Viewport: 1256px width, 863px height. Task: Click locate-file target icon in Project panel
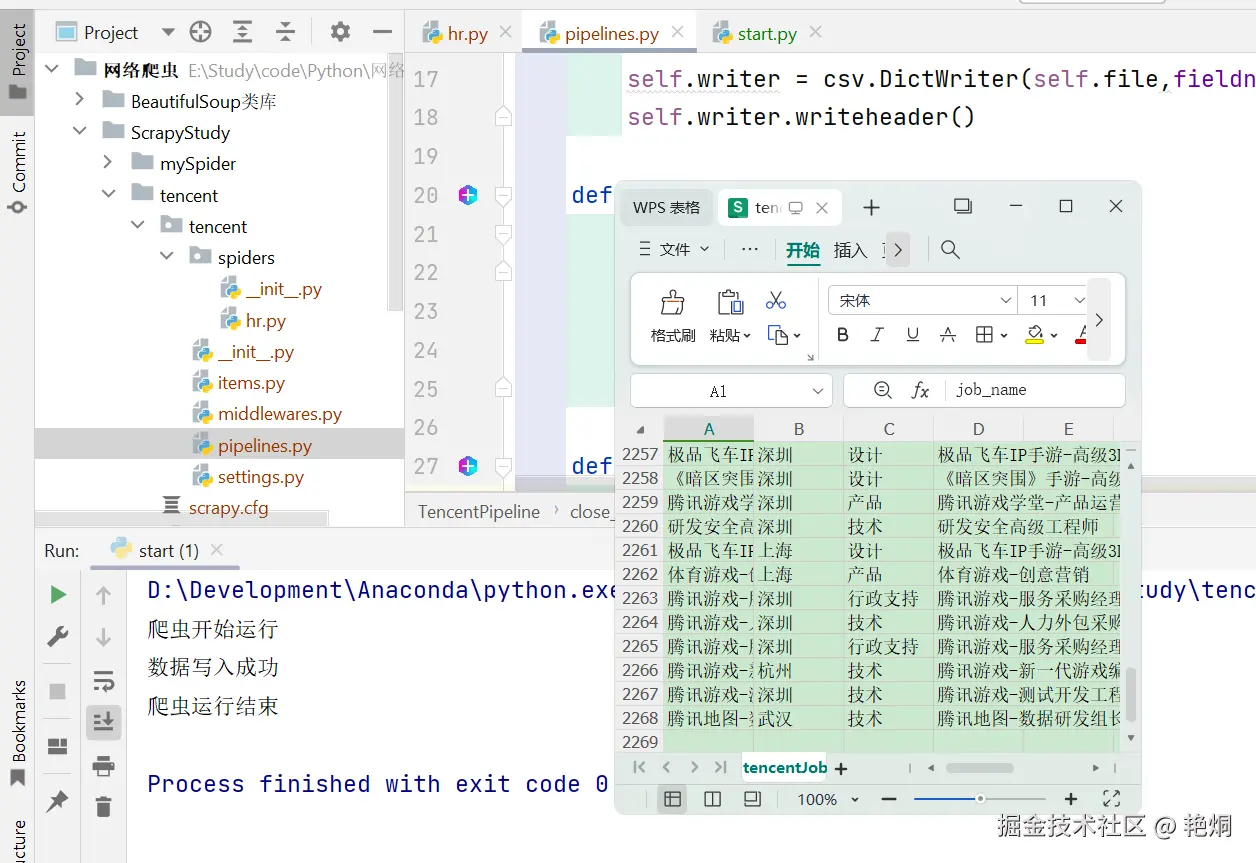200,32
